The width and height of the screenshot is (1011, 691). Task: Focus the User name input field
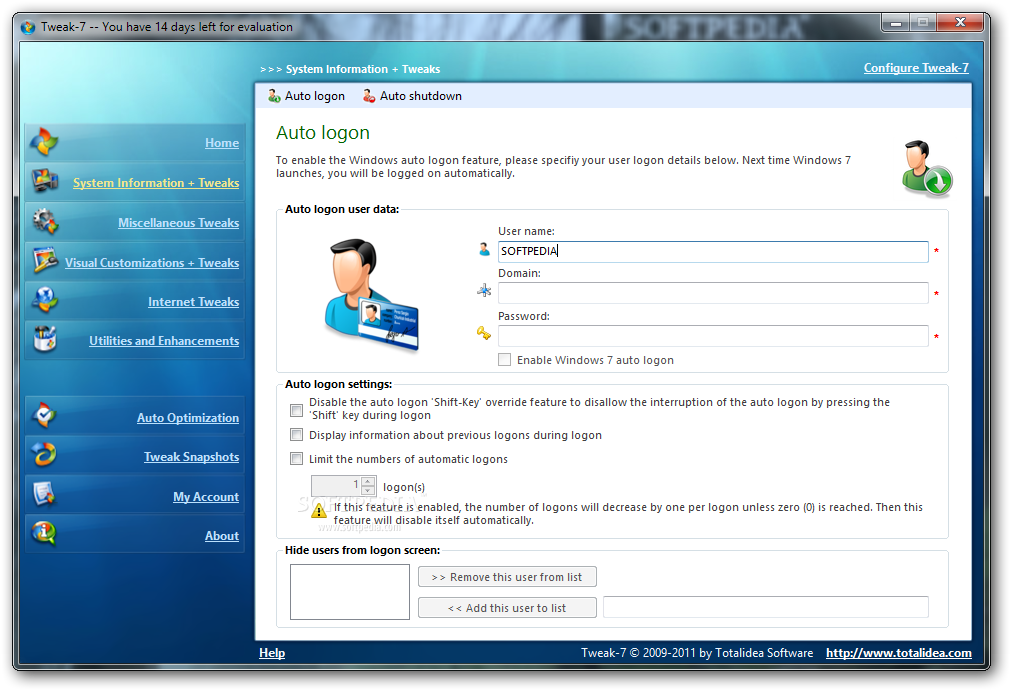tap(713, 251)
